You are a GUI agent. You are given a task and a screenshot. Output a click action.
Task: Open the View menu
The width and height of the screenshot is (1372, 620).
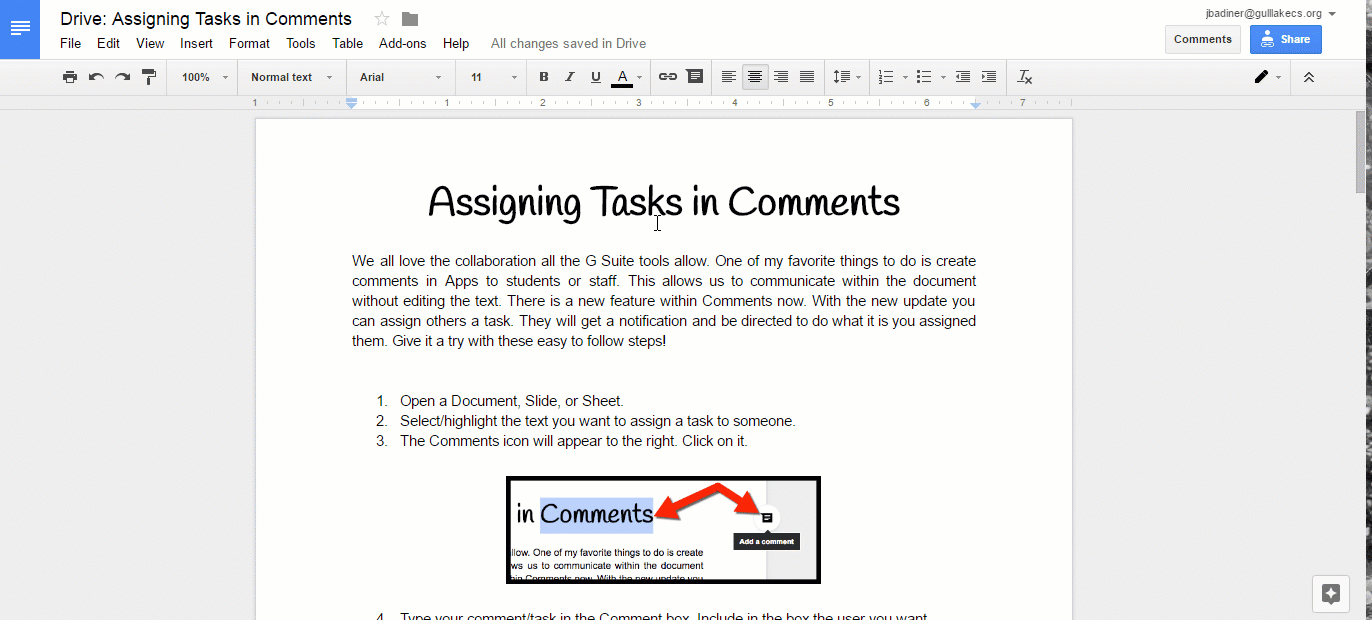pyautogui.click(x=150, y=43)
